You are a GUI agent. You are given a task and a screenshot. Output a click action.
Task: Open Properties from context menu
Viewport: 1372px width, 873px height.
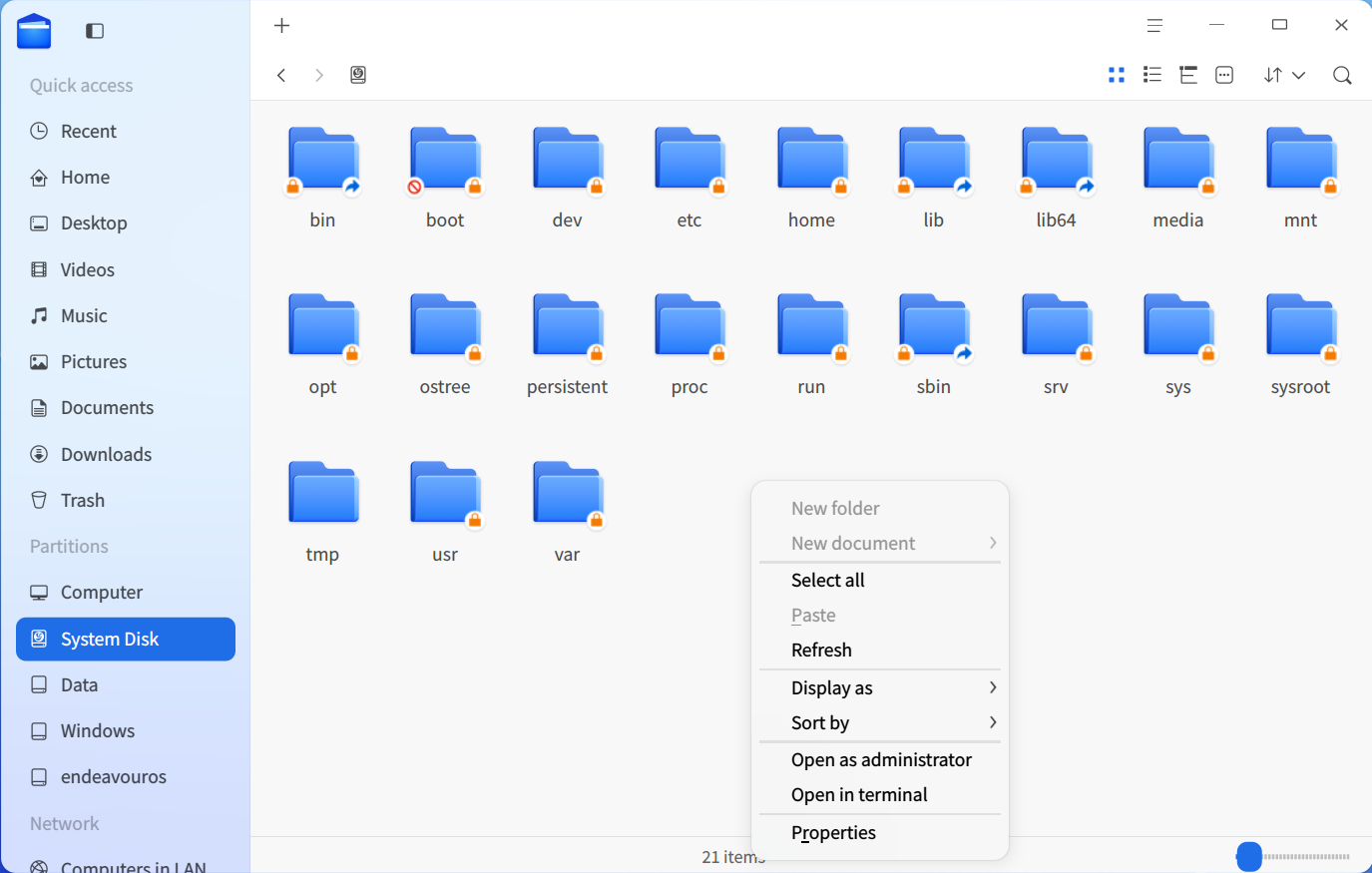880,832
